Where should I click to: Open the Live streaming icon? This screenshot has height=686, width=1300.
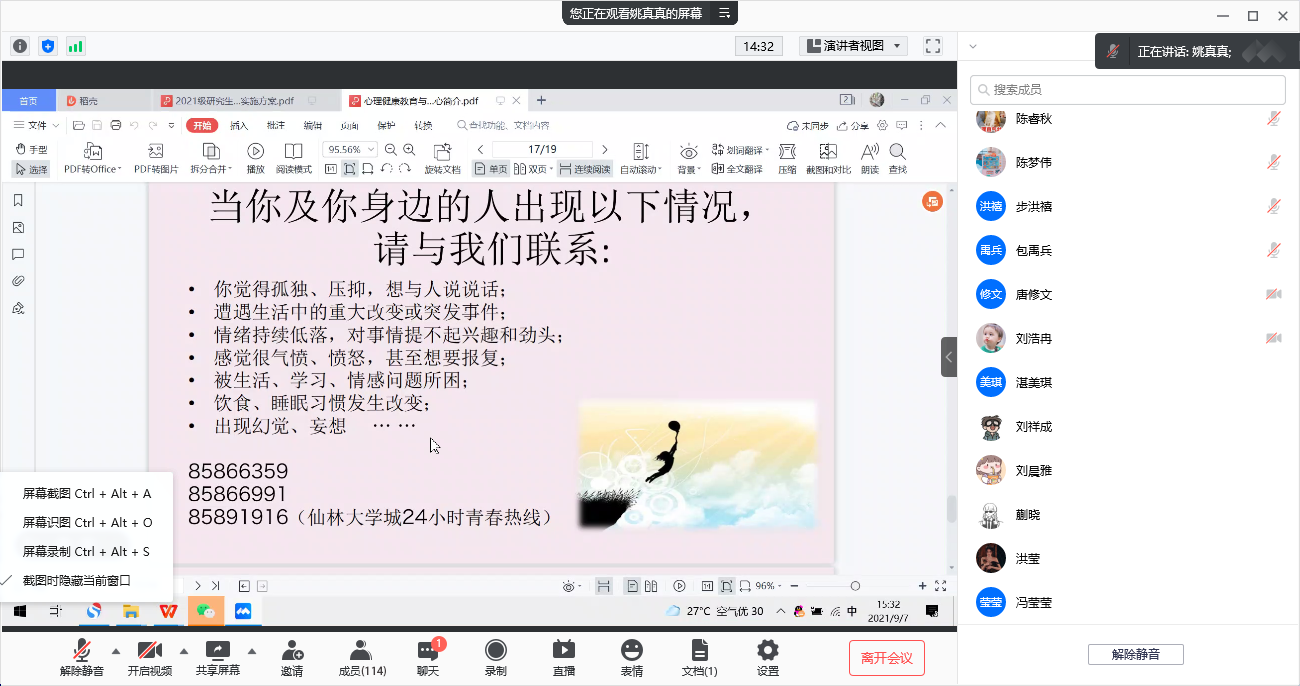coord(563,656)
